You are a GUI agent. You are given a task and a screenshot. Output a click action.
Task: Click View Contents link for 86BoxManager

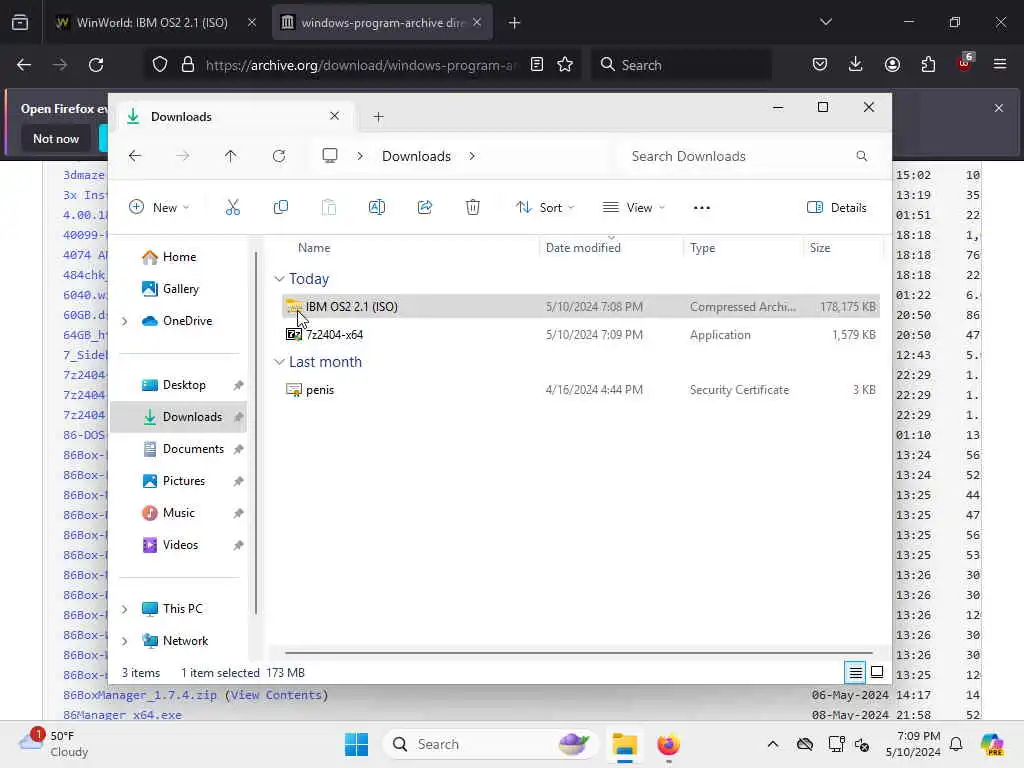tap(276, 695)
